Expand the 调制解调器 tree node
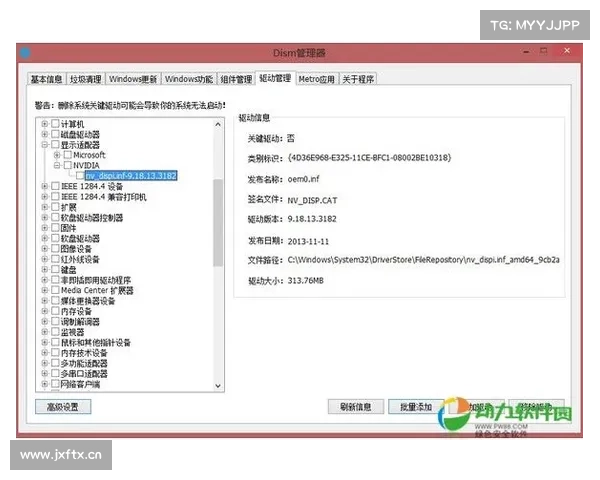The image size is (600, 480). pos(45,321)
